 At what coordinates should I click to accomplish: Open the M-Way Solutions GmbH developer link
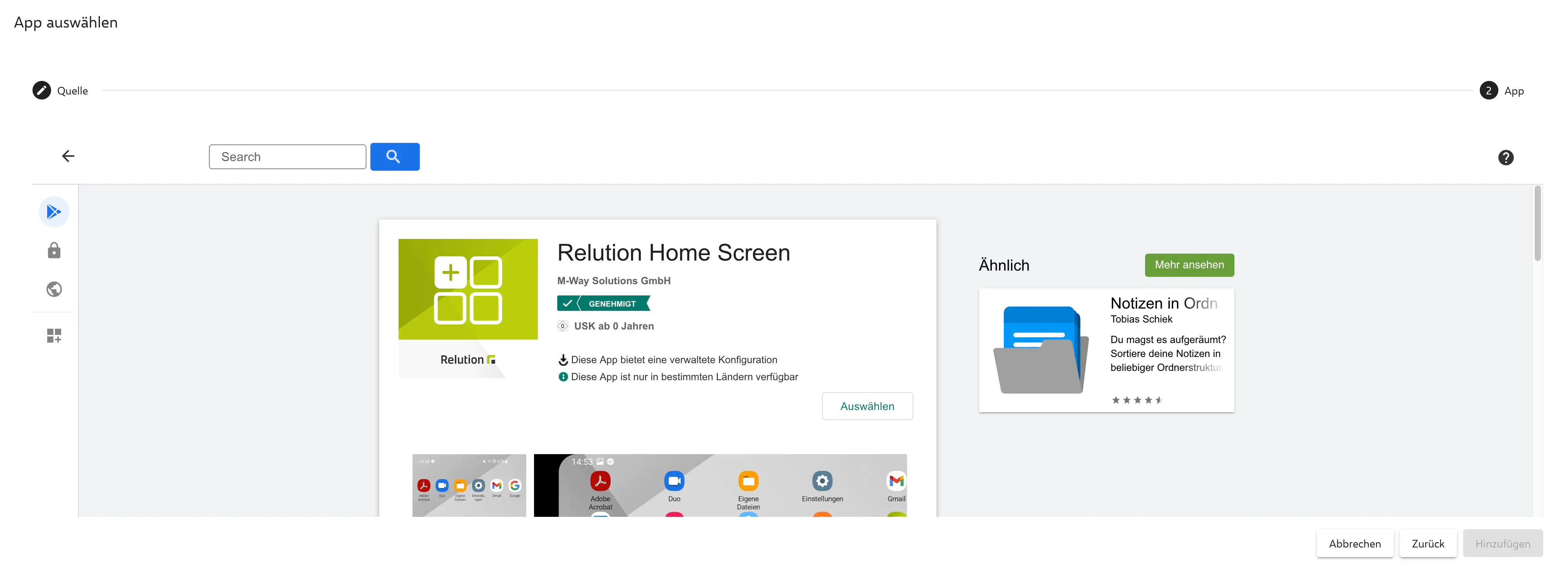(x=614, y=281)
